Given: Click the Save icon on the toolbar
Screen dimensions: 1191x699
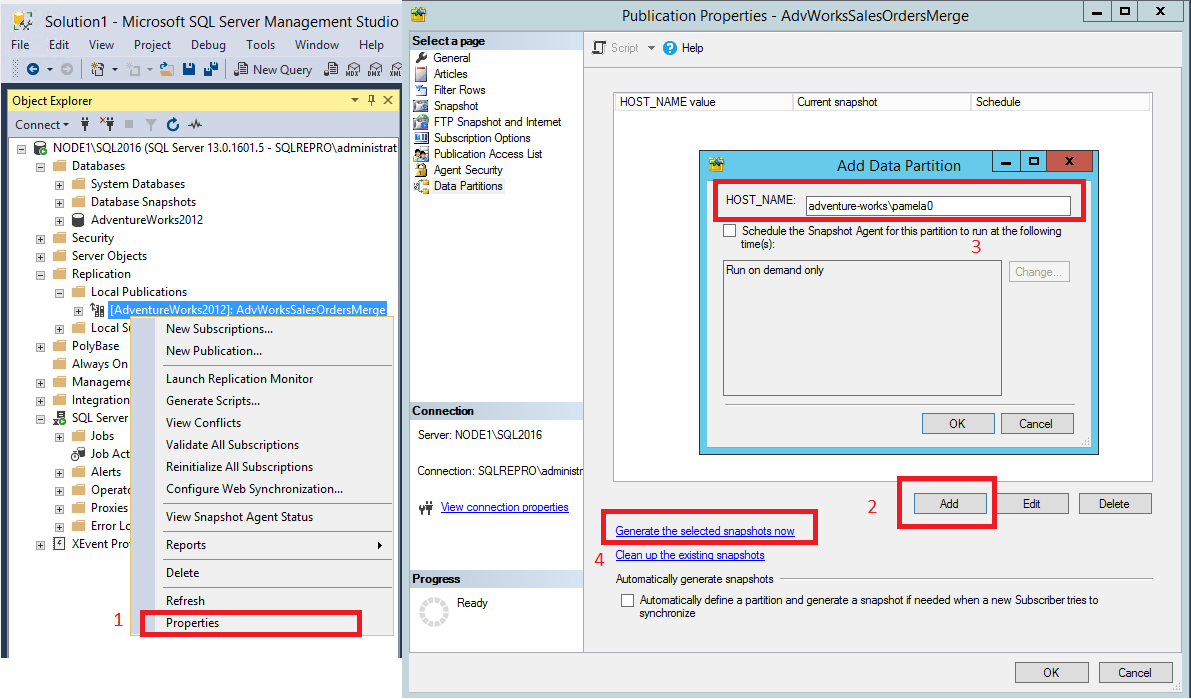Looking at the screenshot, I should [x=189, y=68].
